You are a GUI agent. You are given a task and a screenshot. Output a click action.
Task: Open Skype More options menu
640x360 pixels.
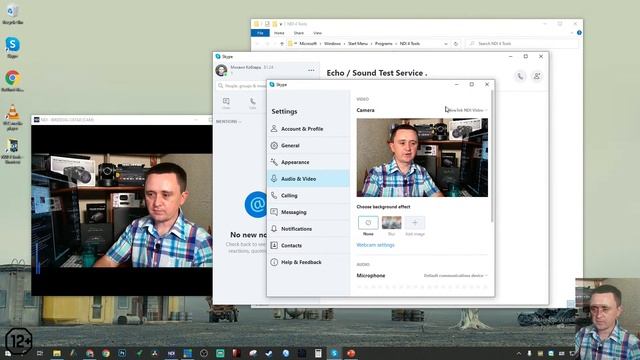point(311,70)
